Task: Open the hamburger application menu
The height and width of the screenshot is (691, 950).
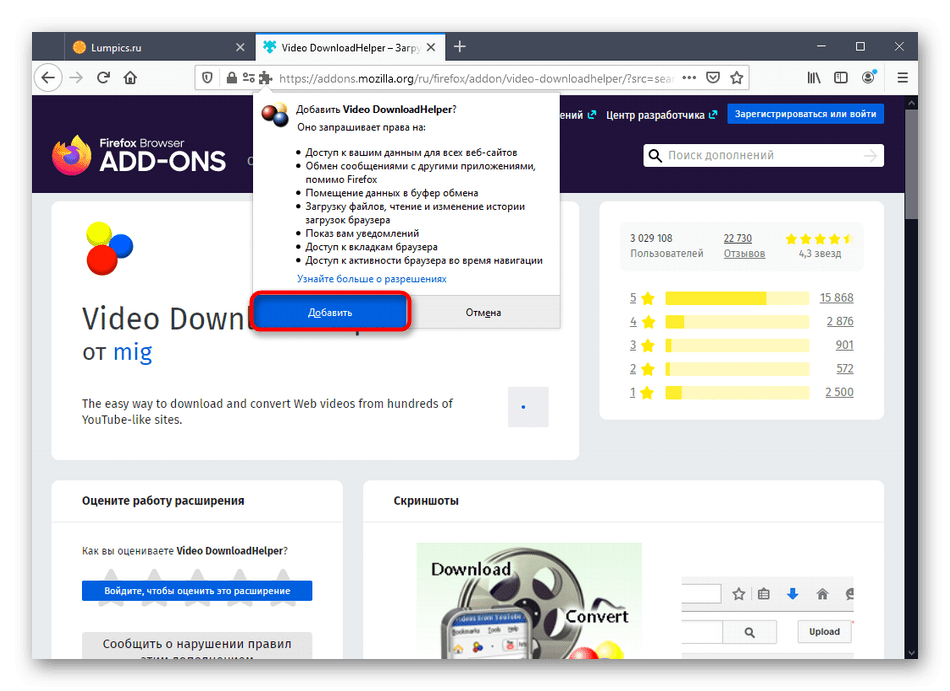Action: click(903, 78)
